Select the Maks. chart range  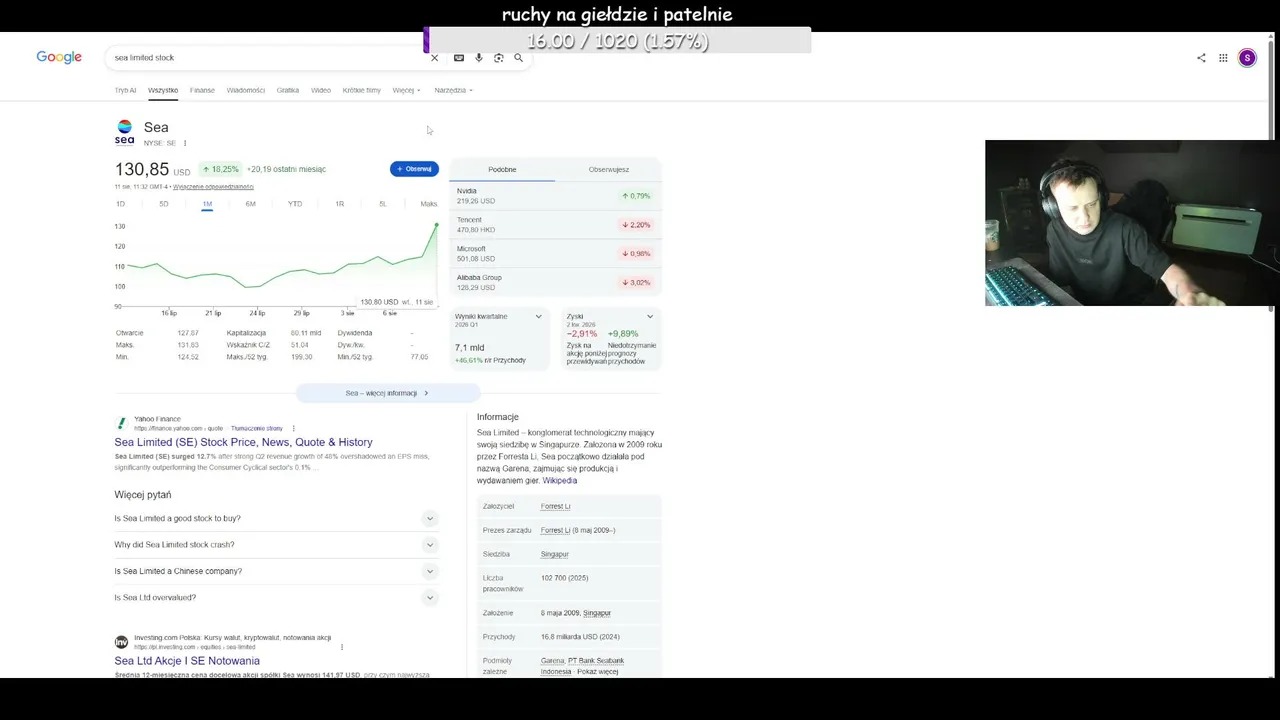coord(429,204)
